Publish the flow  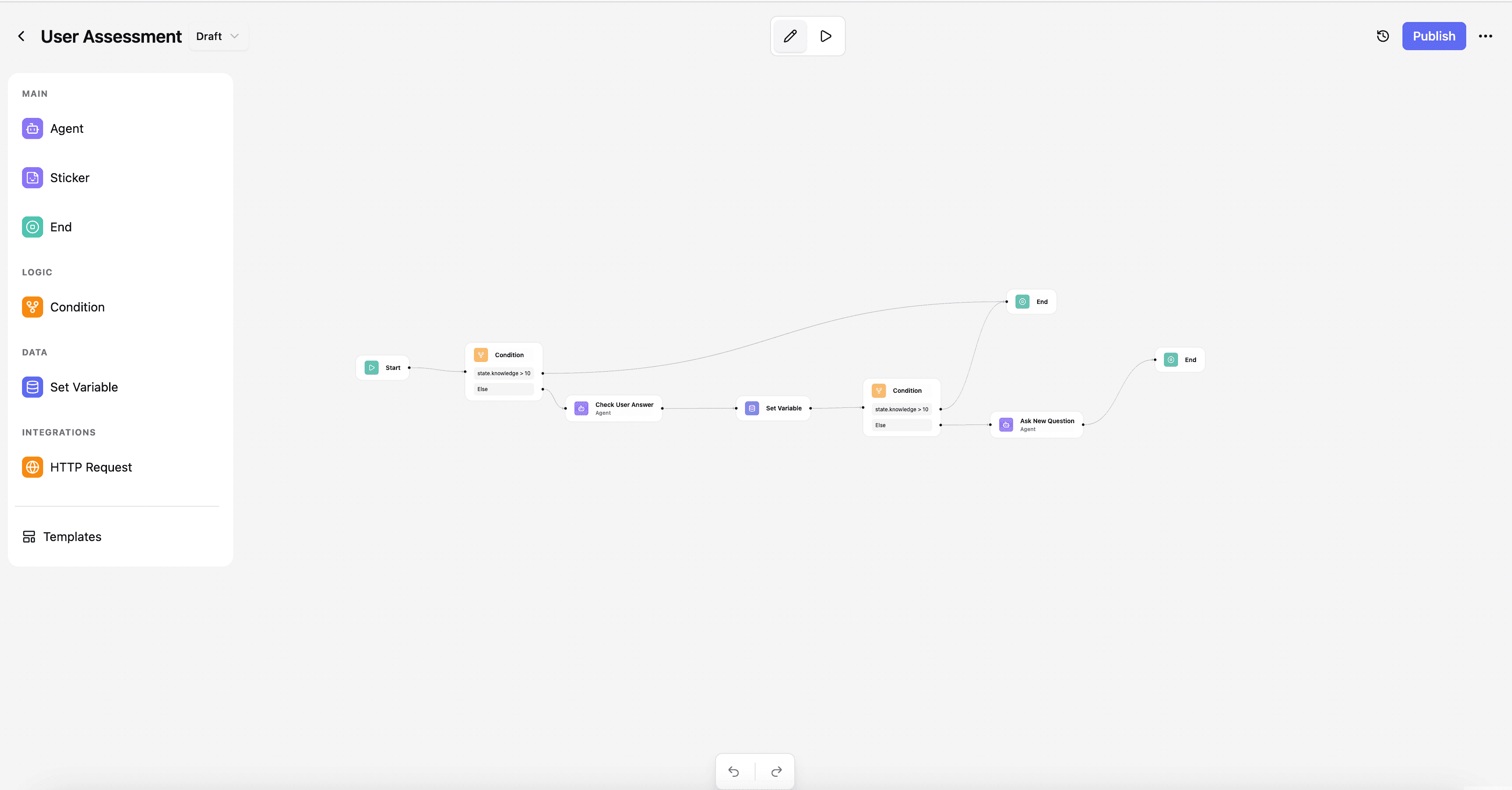pos(1434,36)
